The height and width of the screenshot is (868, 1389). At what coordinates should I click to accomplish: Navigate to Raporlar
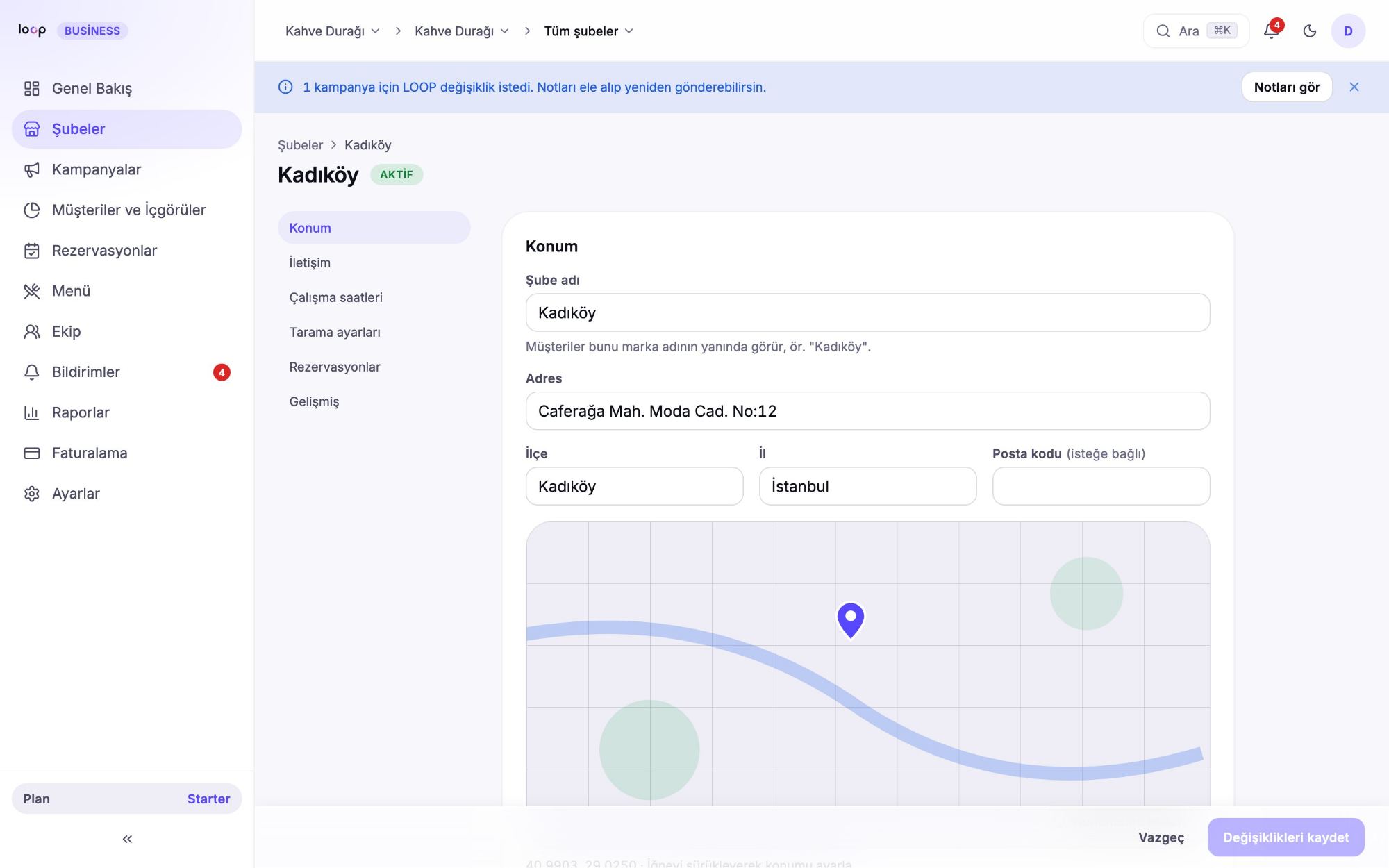(x=126, y=412)
